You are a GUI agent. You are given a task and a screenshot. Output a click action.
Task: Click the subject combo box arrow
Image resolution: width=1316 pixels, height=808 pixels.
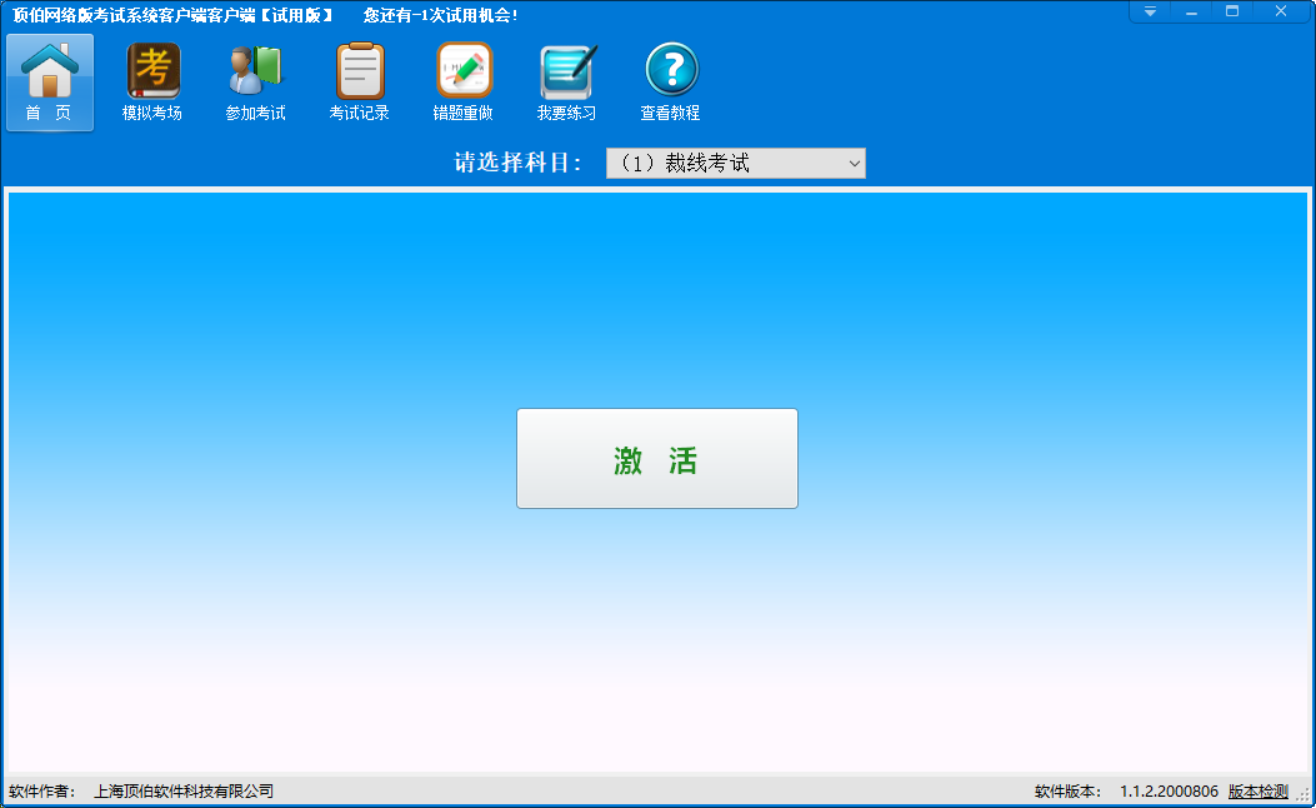854,163
